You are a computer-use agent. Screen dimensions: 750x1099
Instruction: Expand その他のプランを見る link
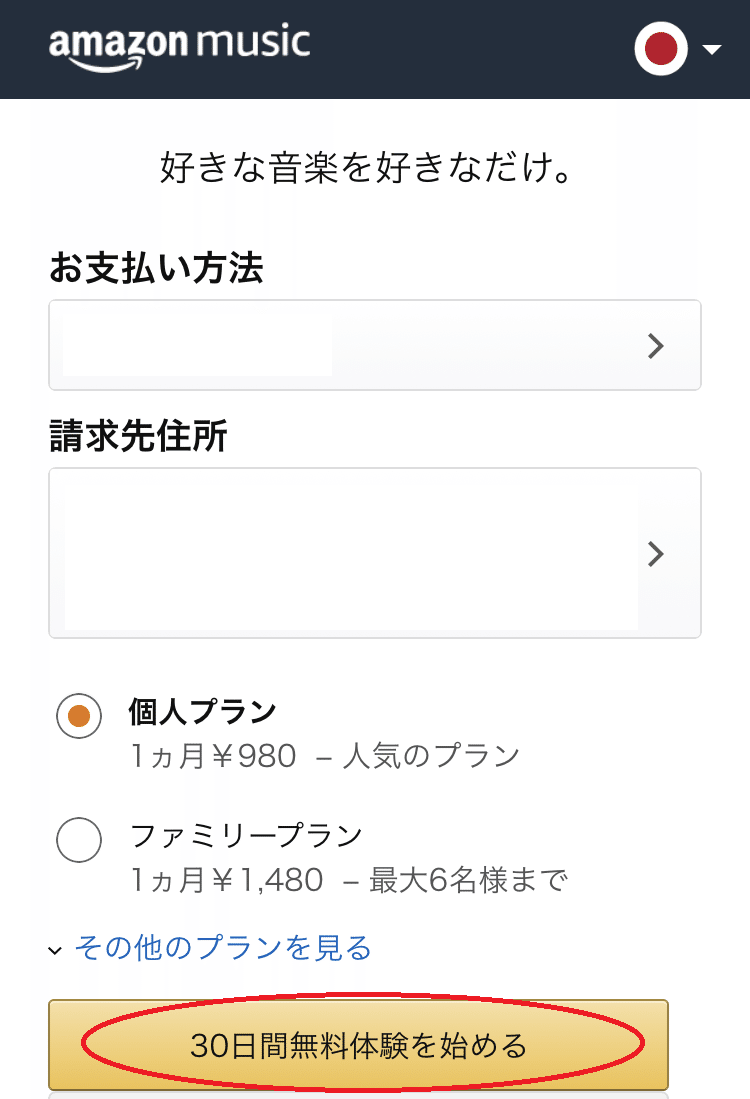[223, 948]
